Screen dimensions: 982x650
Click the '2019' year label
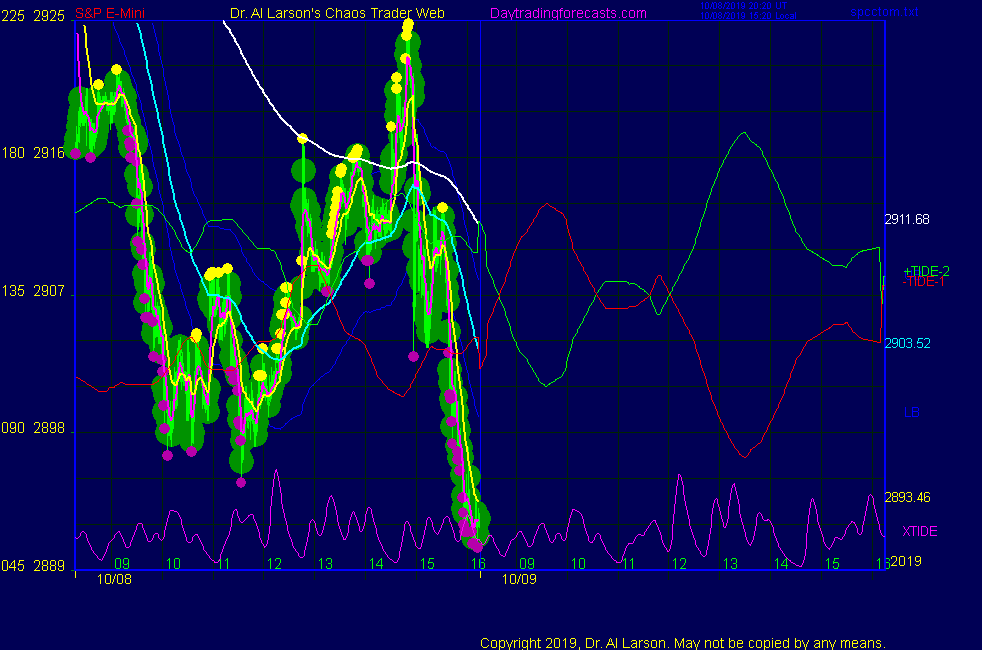[906, 561]
